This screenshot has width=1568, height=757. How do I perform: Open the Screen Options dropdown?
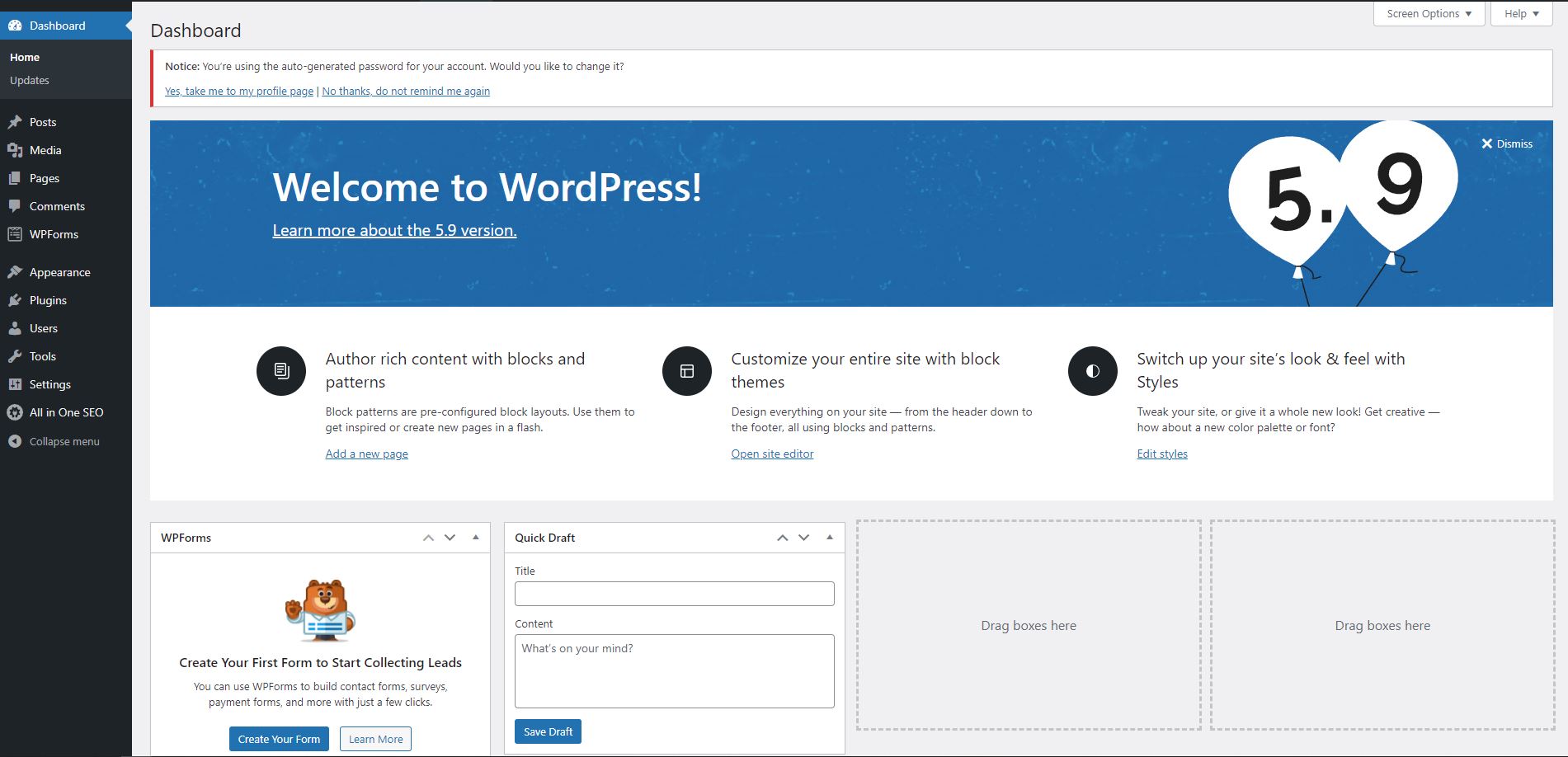(1429, 14)
